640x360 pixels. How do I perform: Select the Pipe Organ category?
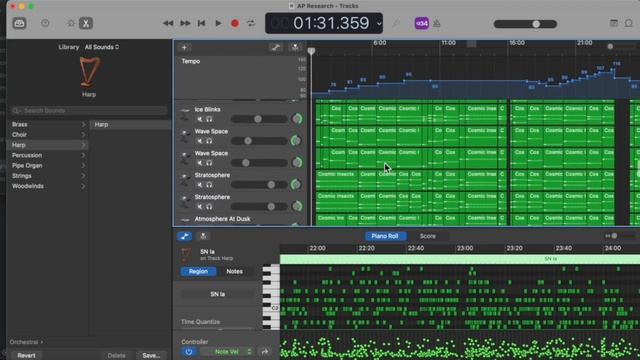[27, 165]
